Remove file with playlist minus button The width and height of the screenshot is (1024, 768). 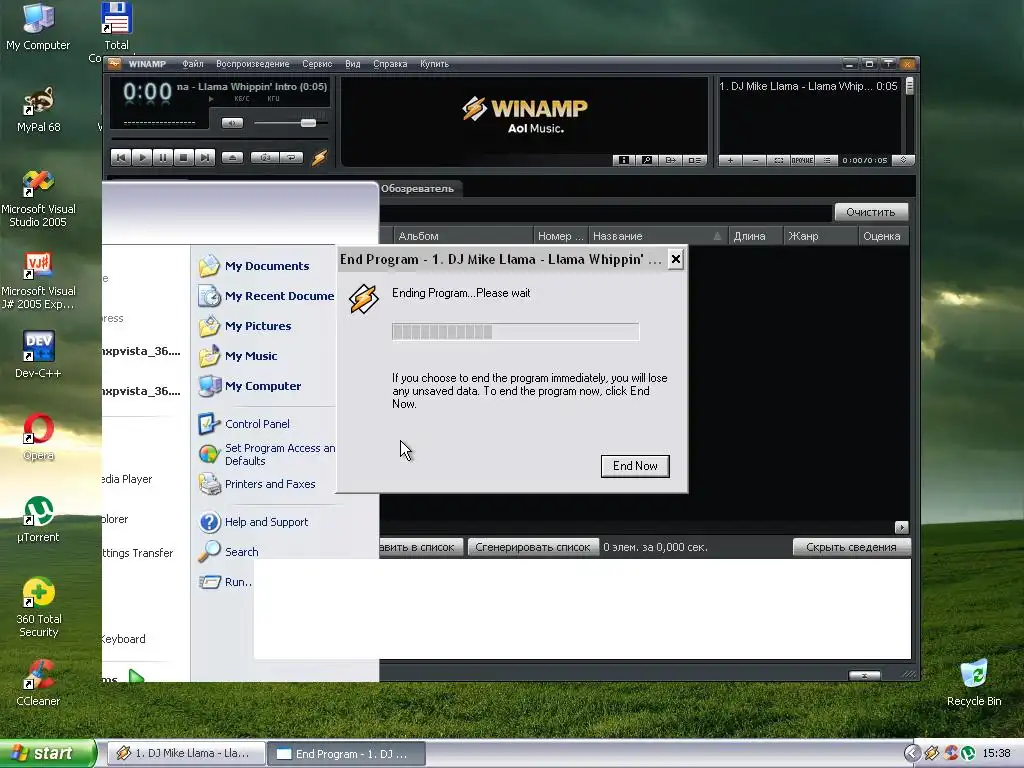point(754,160)
